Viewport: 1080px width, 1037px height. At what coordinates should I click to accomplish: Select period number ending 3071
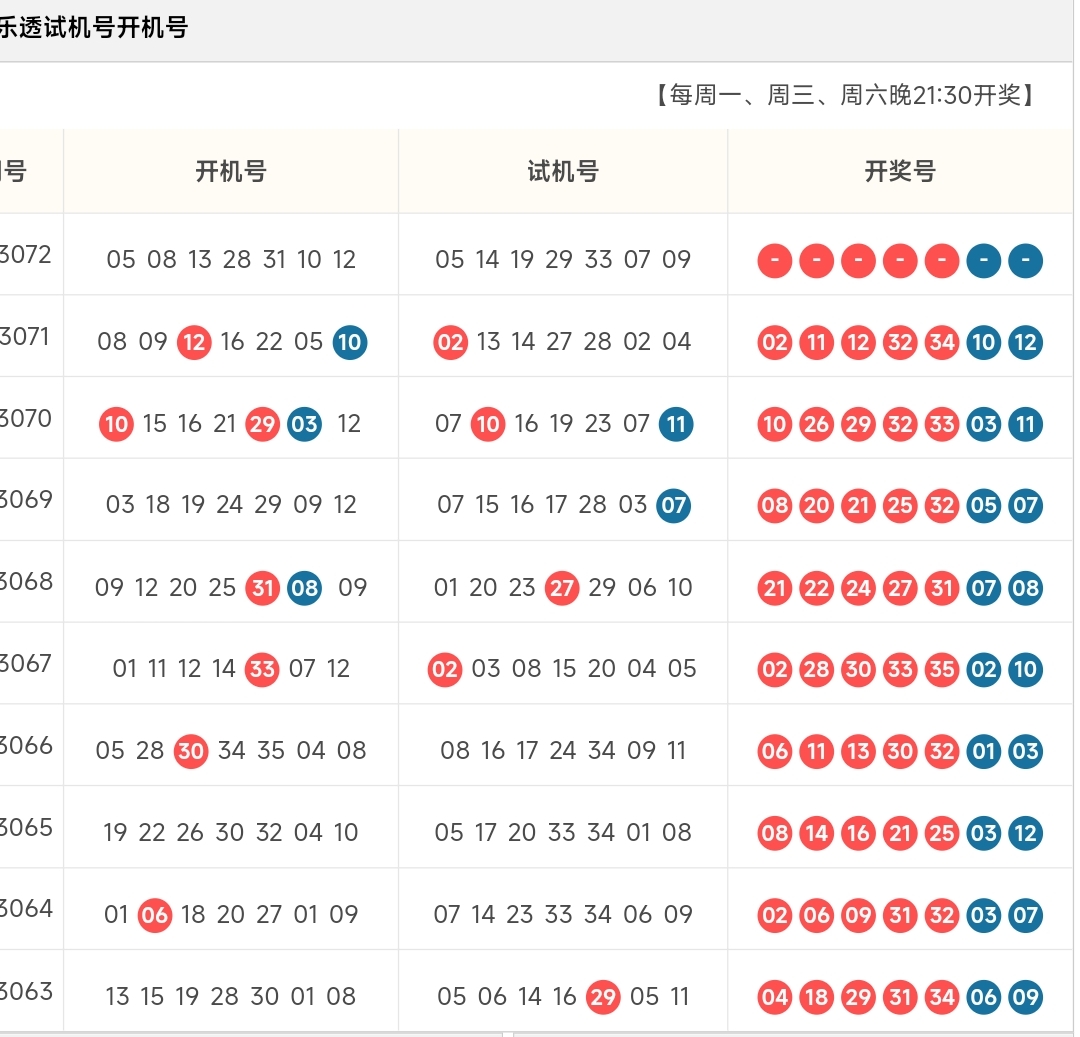pos(25,337)
